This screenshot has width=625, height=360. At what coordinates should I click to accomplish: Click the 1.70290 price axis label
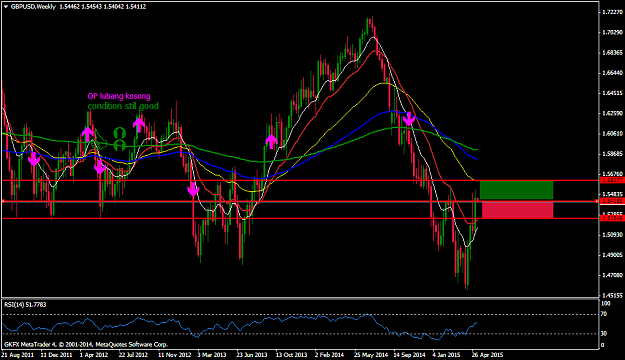click(612, 32)
